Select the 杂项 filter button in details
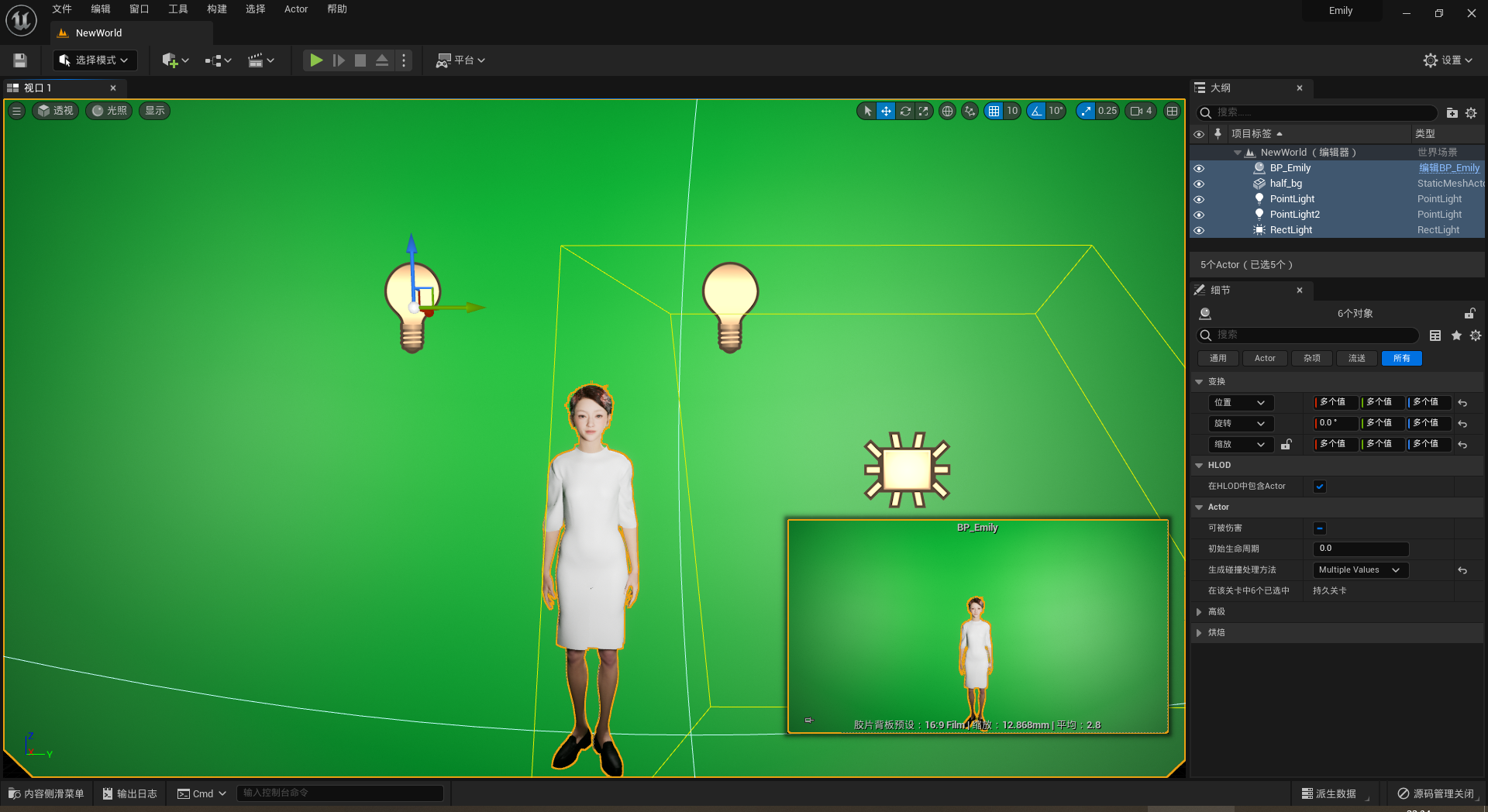 pos(1312,358)
